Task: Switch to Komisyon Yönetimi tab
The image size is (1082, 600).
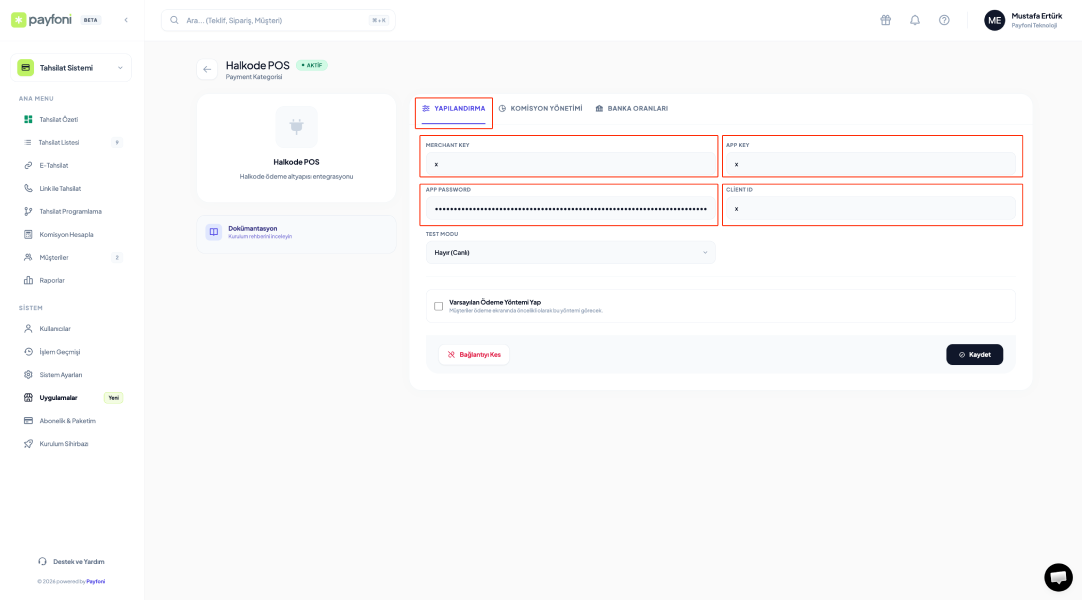Action: coord(540,108)
